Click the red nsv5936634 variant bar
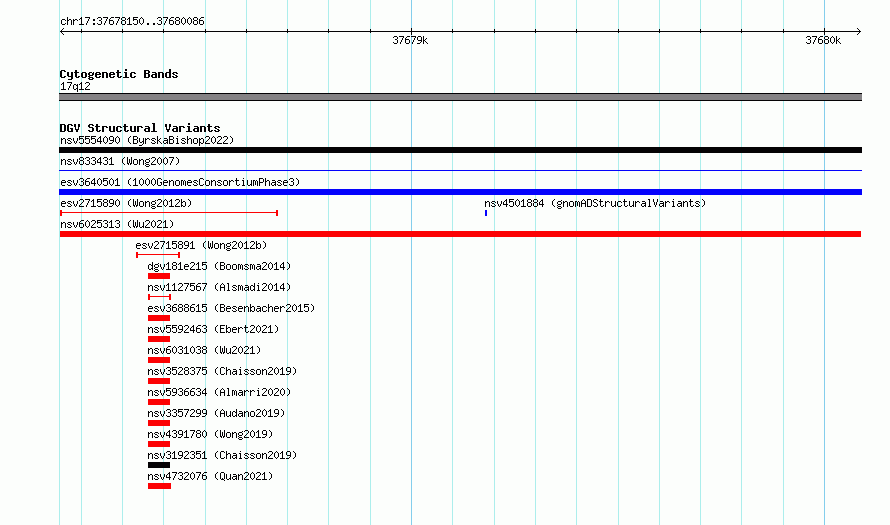The height and width of the screenshot is (525, 890). tap(159, 402)
